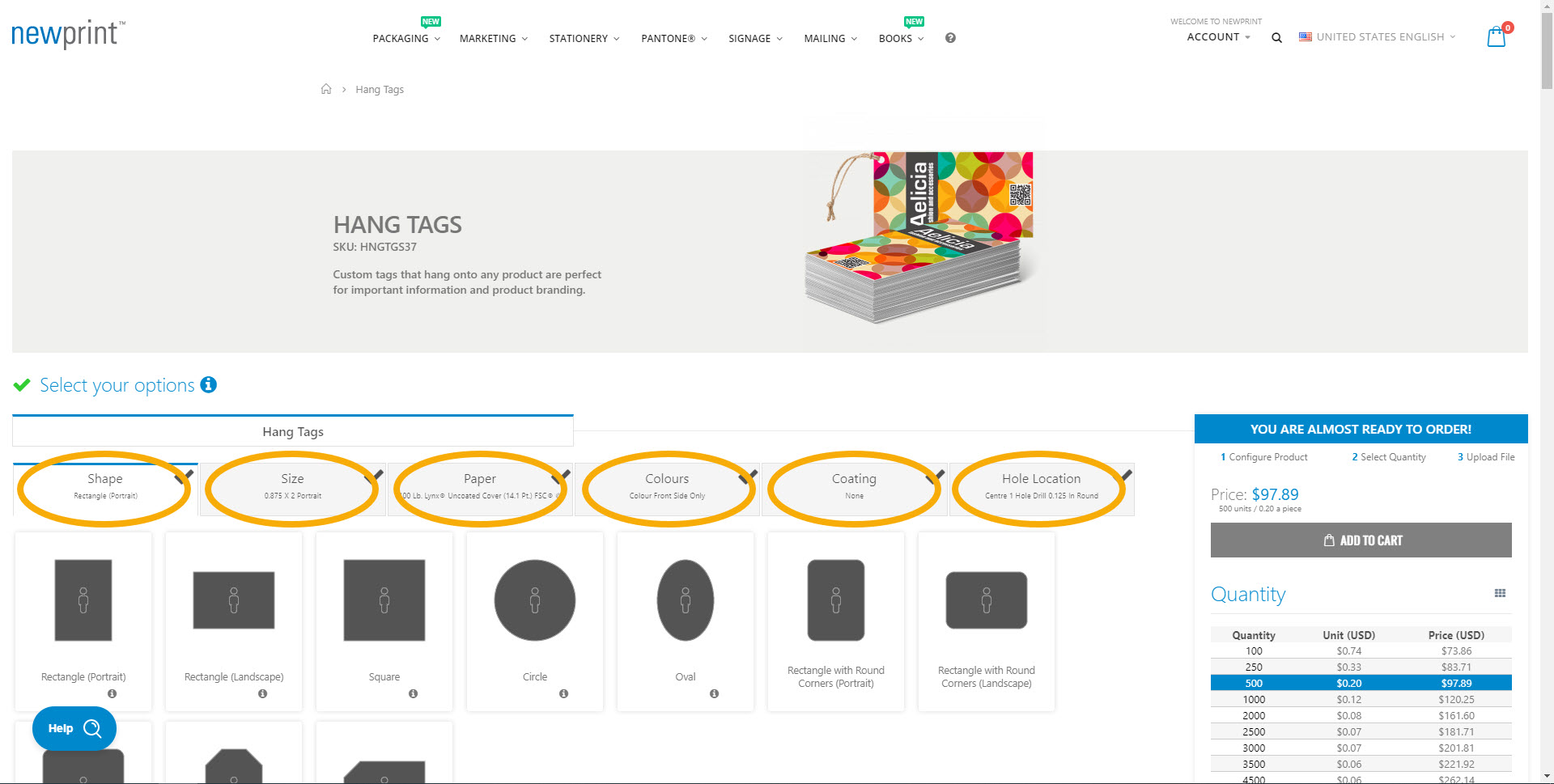Select quantity row 3000

coord(1361,748)
